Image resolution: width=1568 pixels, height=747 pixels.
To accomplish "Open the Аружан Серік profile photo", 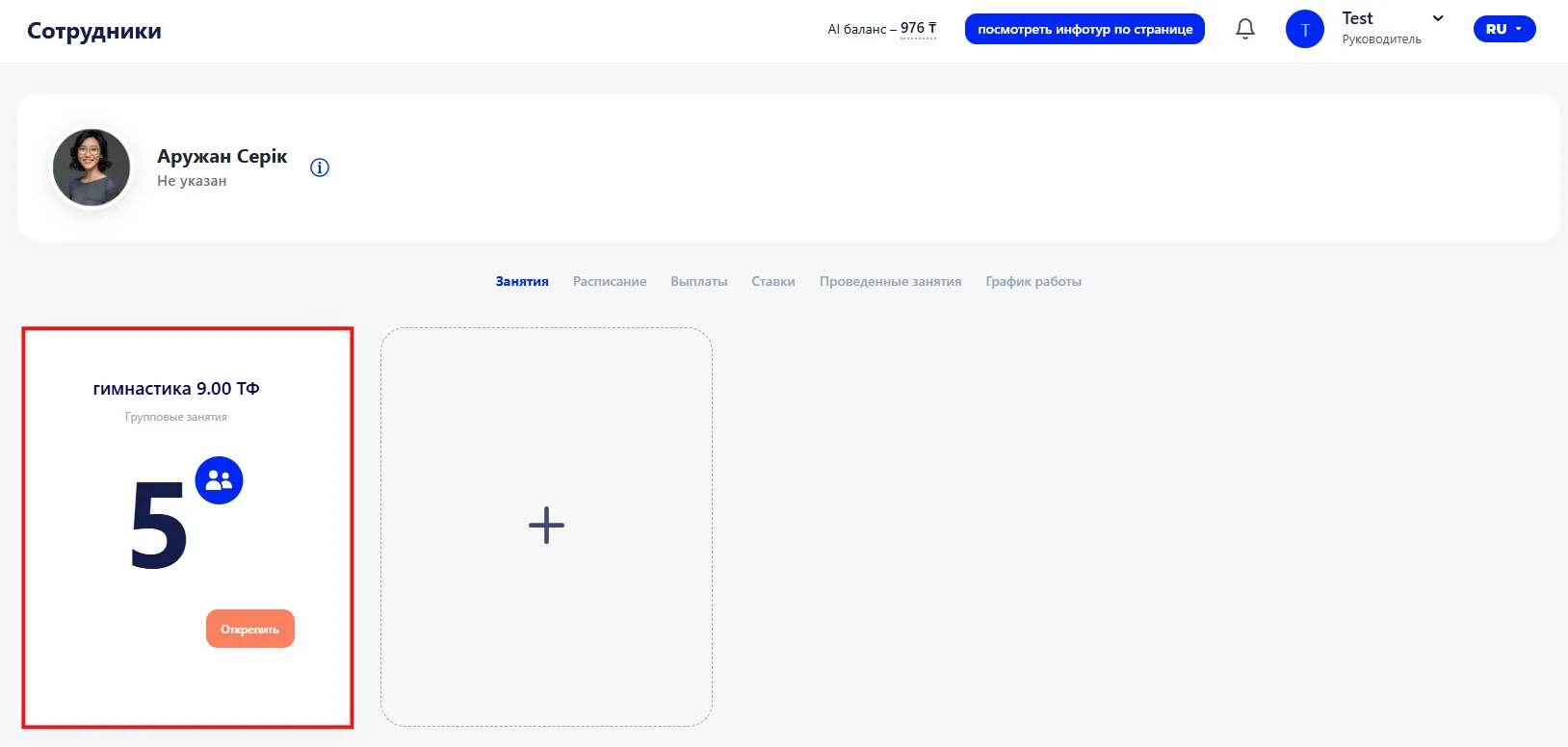I will coord(91,167).
